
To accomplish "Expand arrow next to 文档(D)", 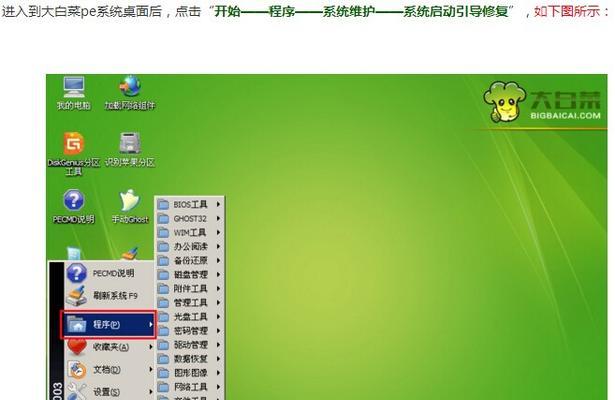I will click(x=150, y=369).
